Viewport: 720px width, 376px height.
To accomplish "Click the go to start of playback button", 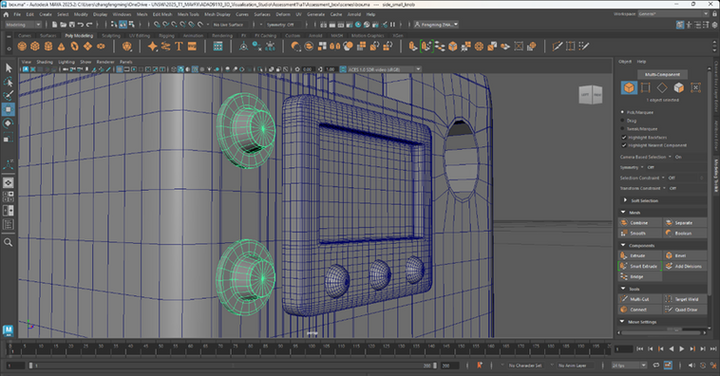I will [x=640, y=349].
